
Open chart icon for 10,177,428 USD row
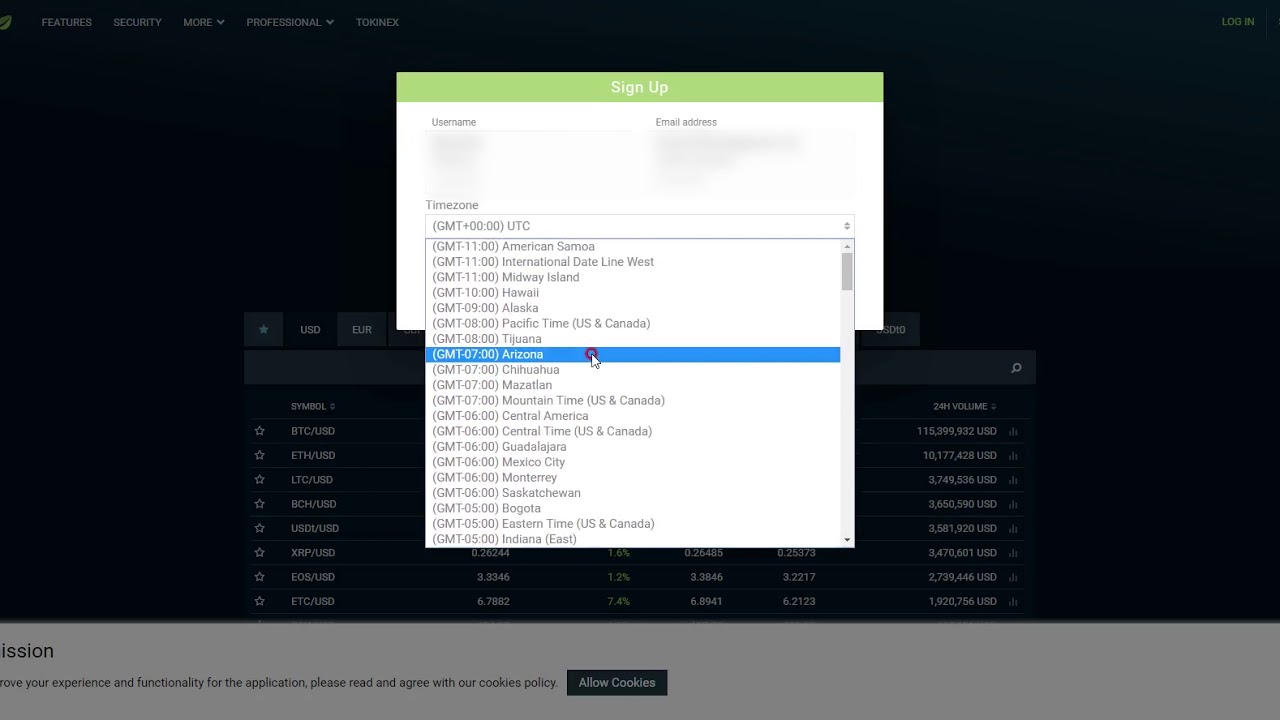[x=1013, y=455]
